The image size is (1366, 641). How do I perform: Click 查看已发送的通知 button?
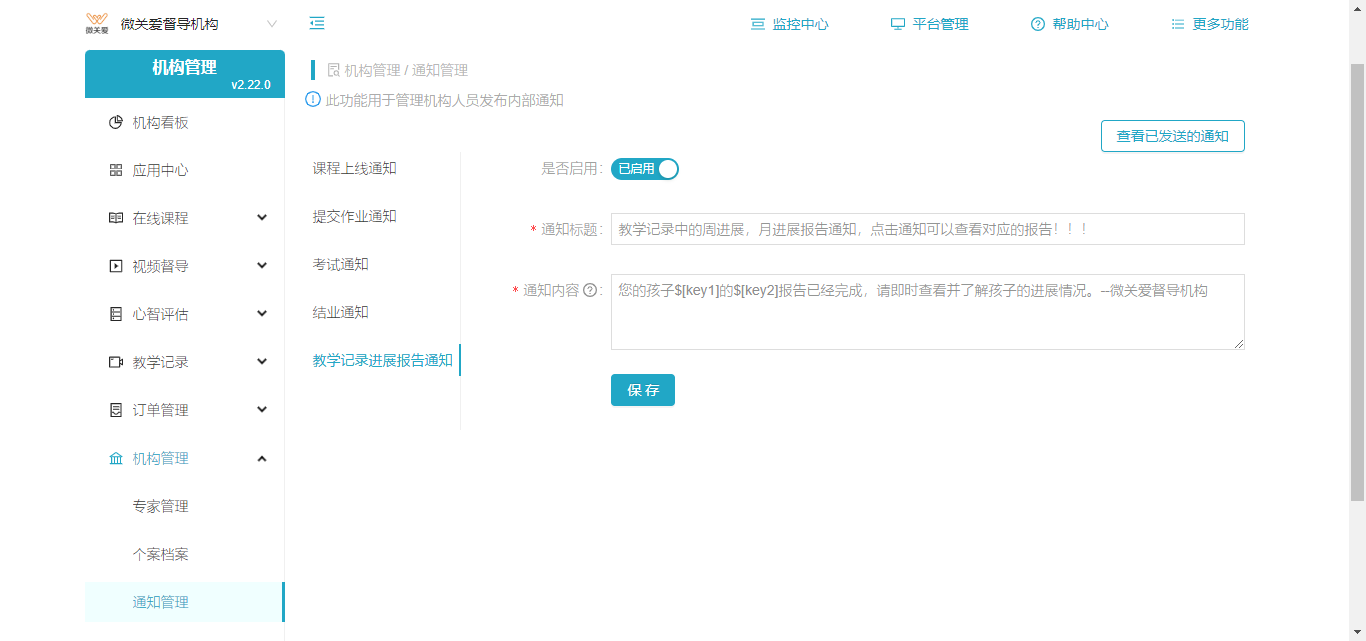[1173, 136]
